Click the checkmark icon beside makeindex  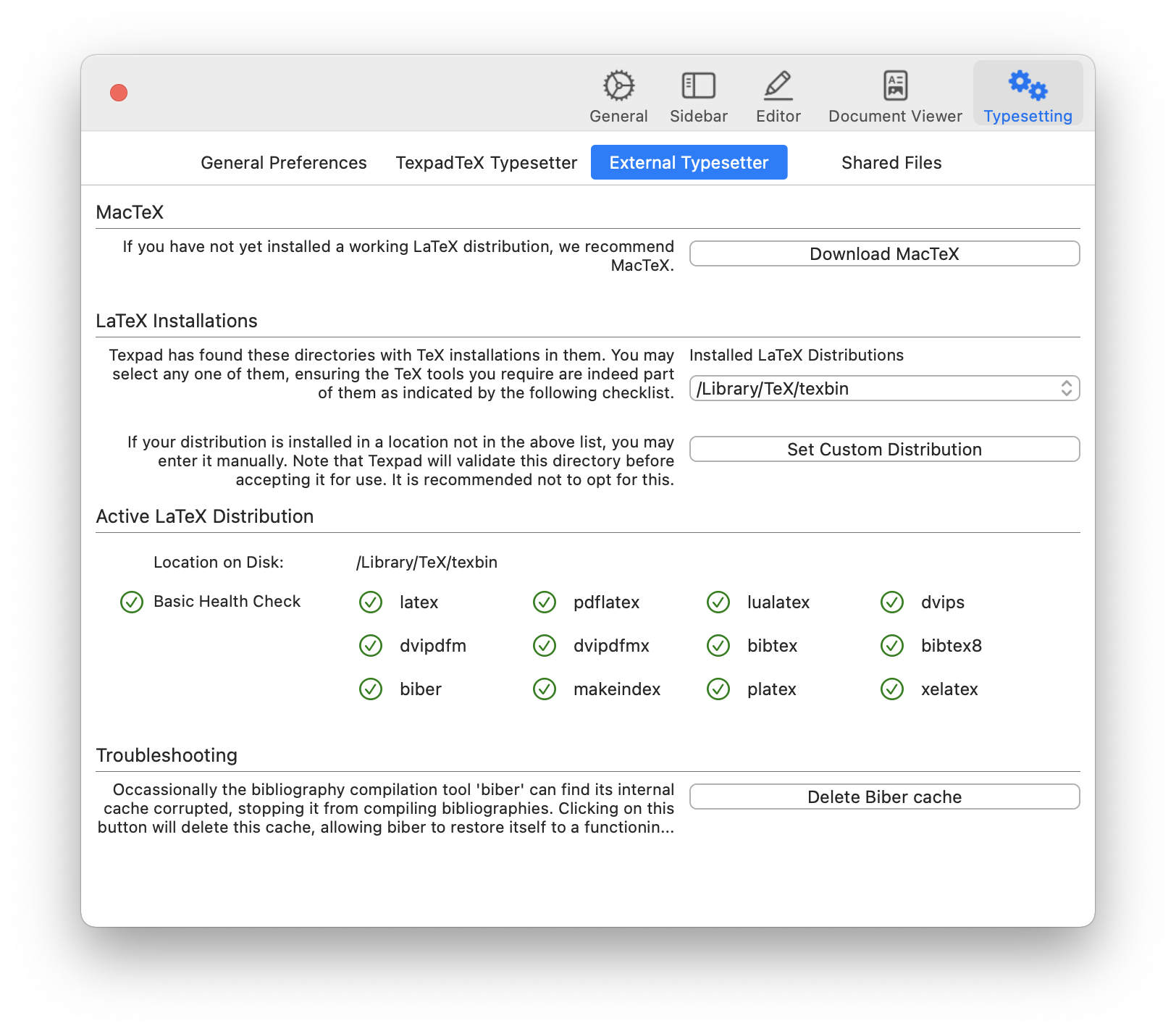(545, 689)
